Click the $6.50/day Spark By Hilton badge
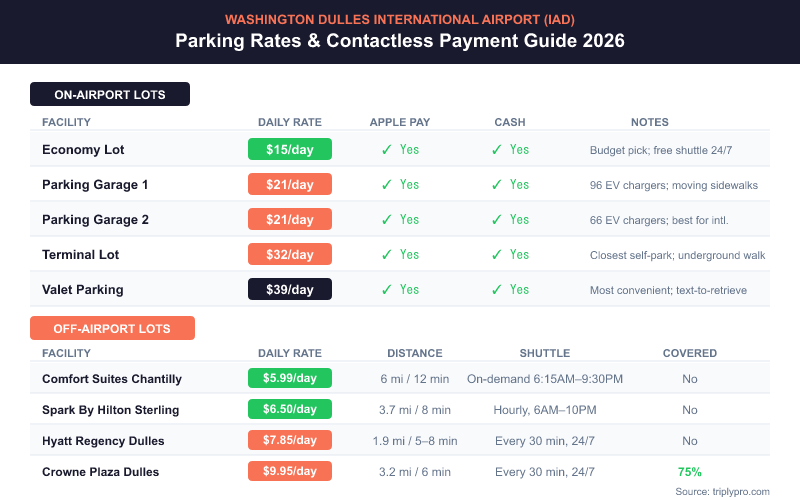 point(290,410)
